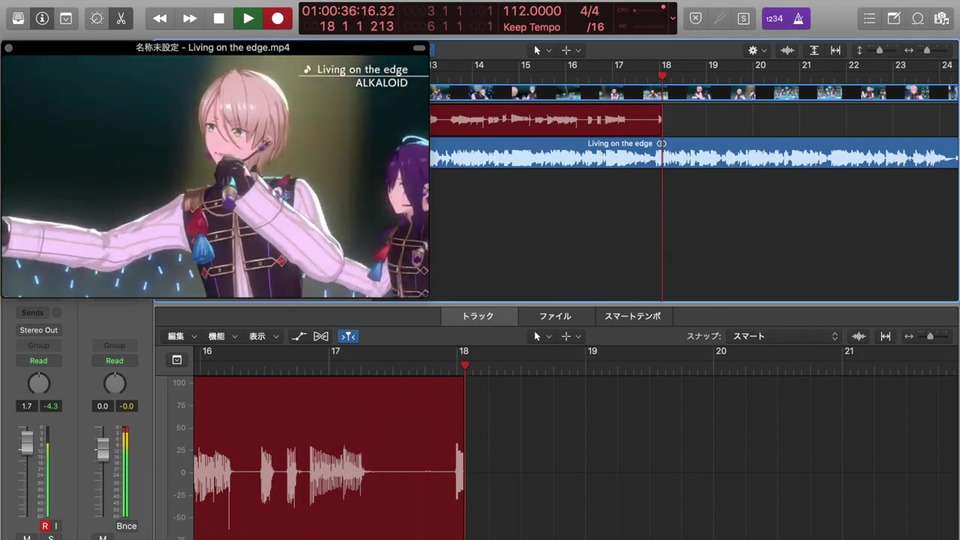Toggle the 1234 count-in button
Screen dimensions: 960x540
click(x=775, y=18)
